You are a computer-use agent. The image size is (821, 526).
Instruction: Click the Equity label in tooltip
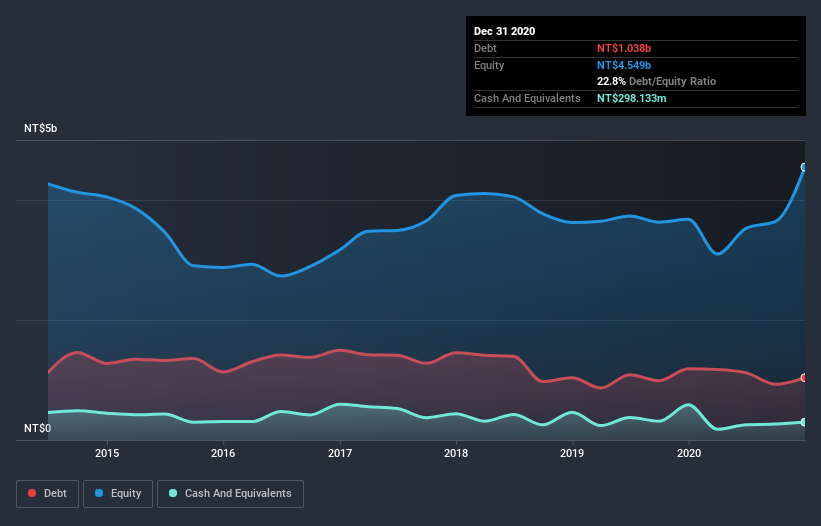(x=489, y=65)
